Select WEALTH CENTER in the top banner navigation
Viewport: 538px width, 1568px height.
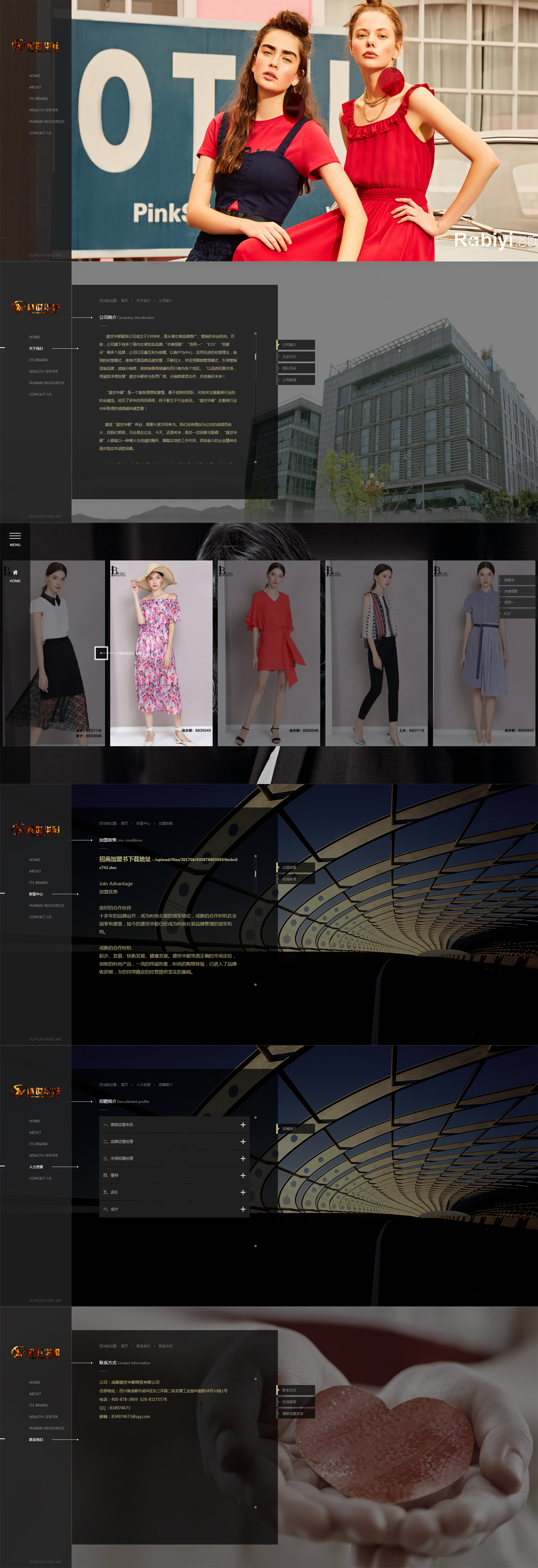[x=43, y=110]
